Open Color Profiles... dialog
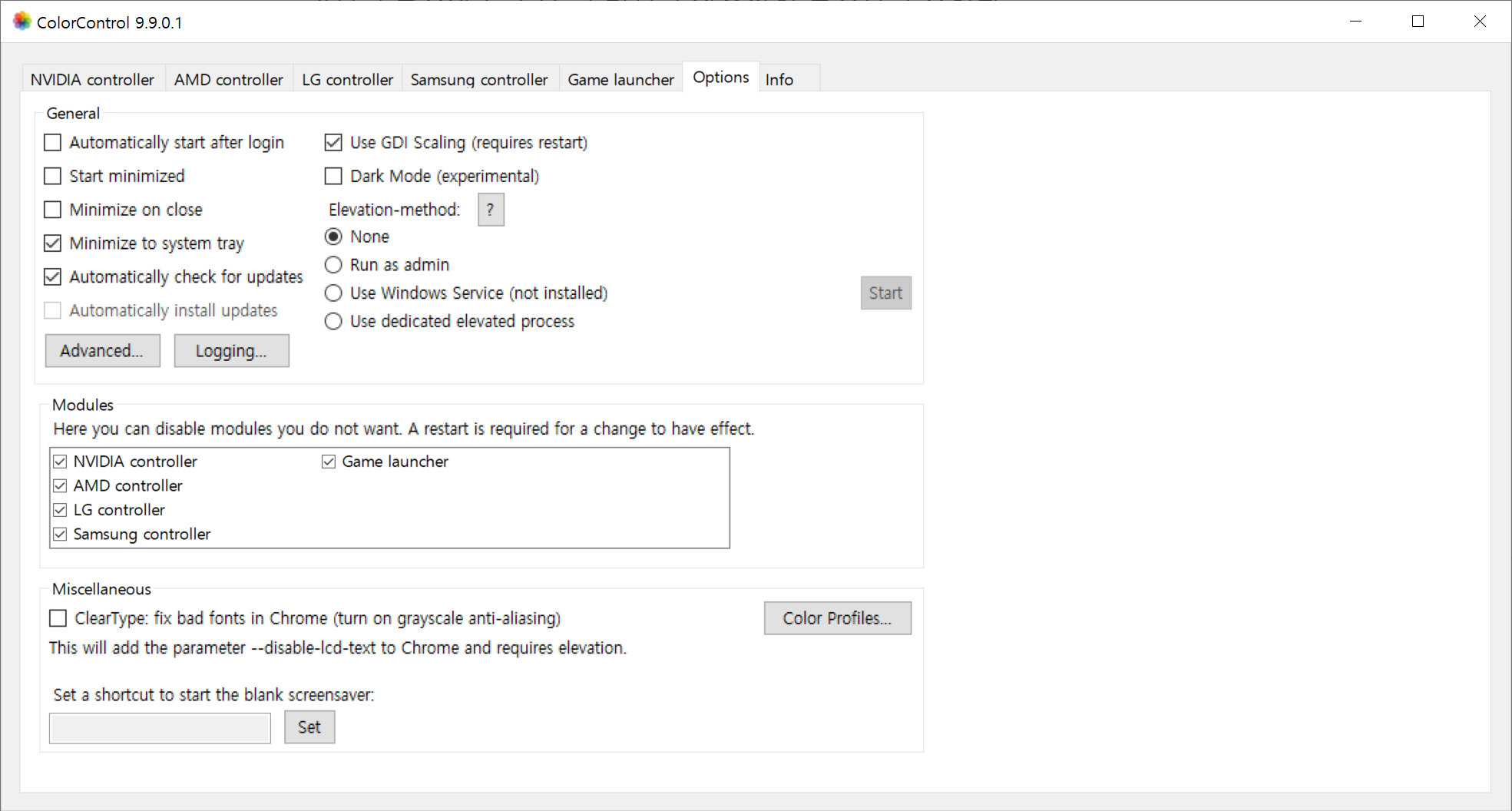The image size is (1512, 811). coord(838,618)
